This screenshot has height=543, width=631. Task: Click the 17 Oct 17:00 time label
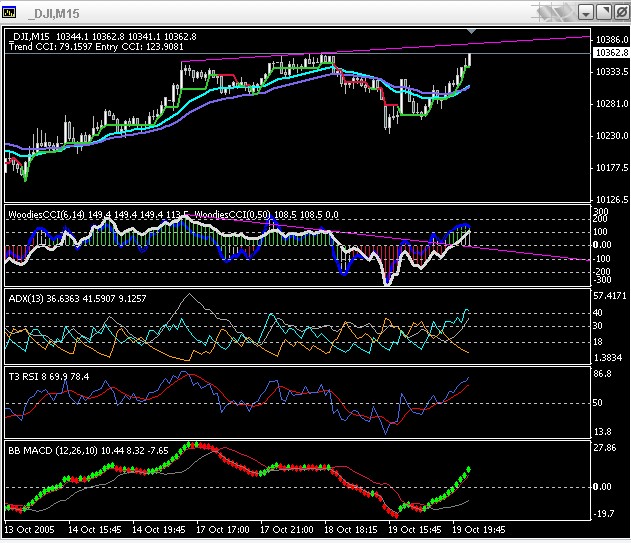pyautogui.click(x=223, y=530)
